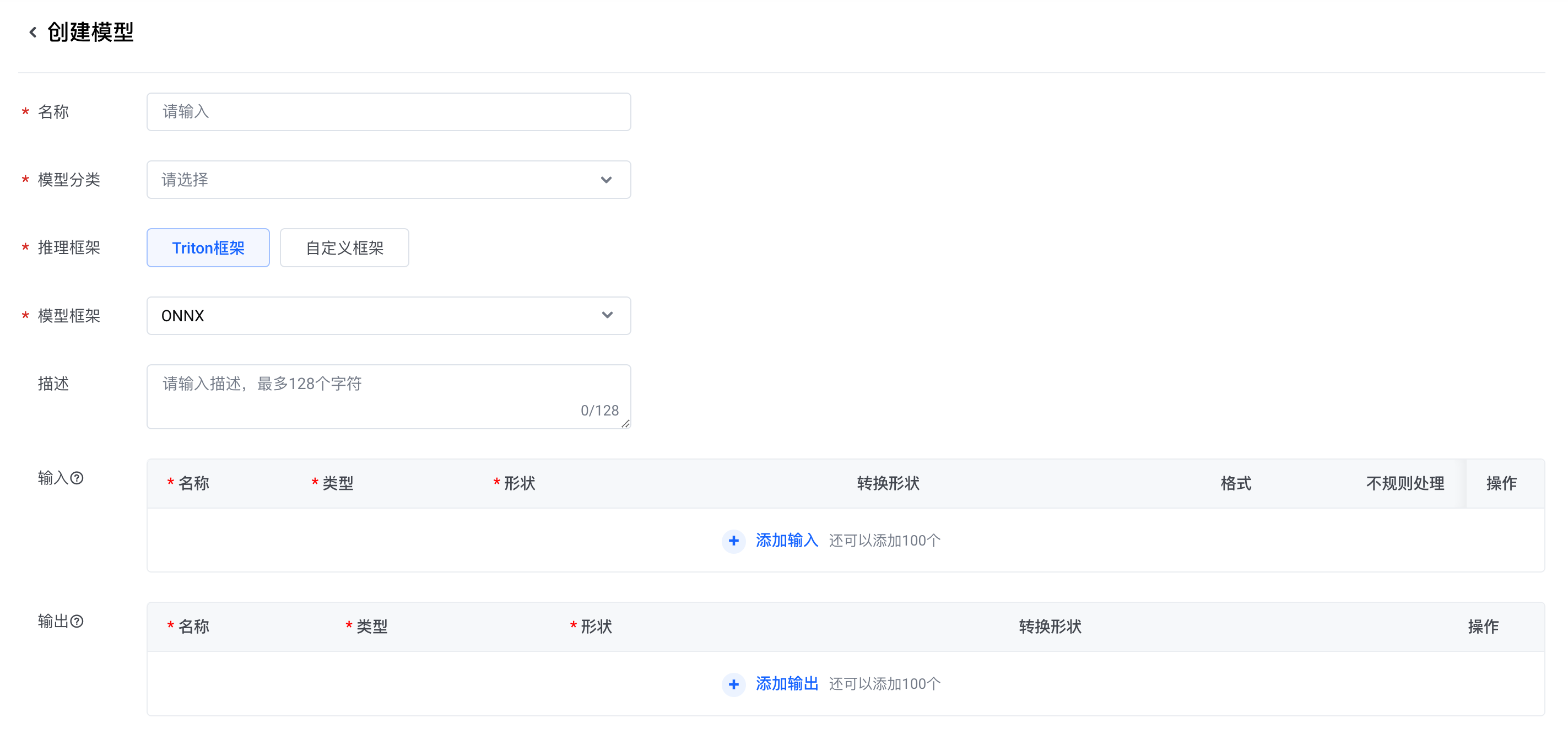Click the 0/128 character counter
The width and height of the screenshot is (1568, 734).
[x=599, y=411]
